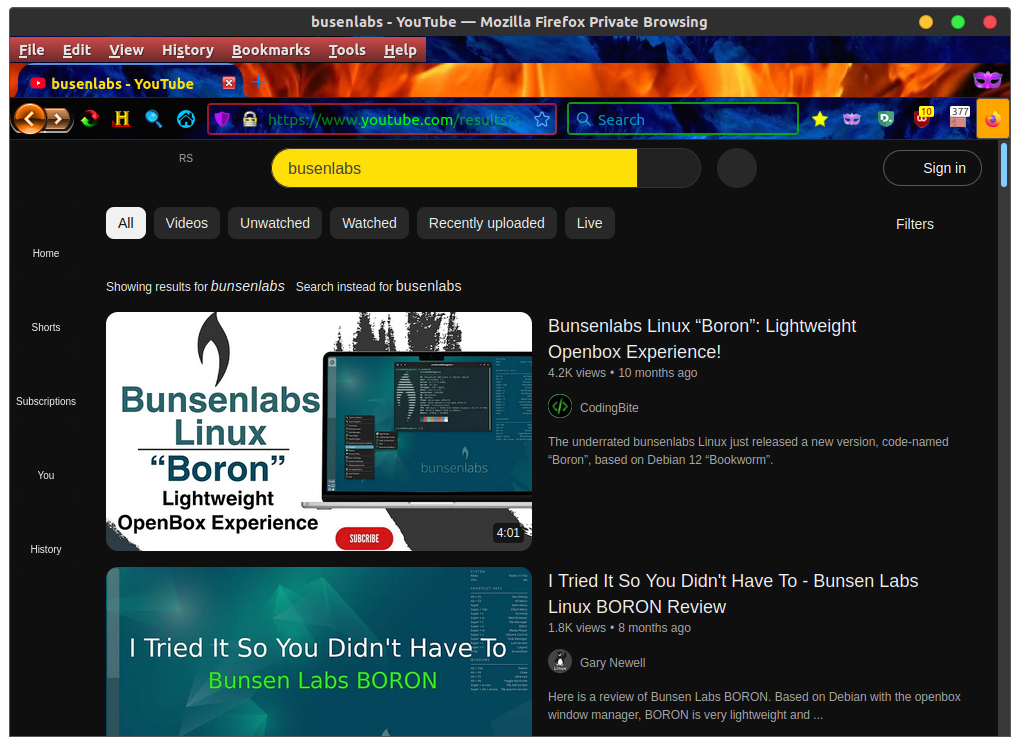
Task: Open Bunsenlabs Linux Boron video title
Action: coord(702,339)
